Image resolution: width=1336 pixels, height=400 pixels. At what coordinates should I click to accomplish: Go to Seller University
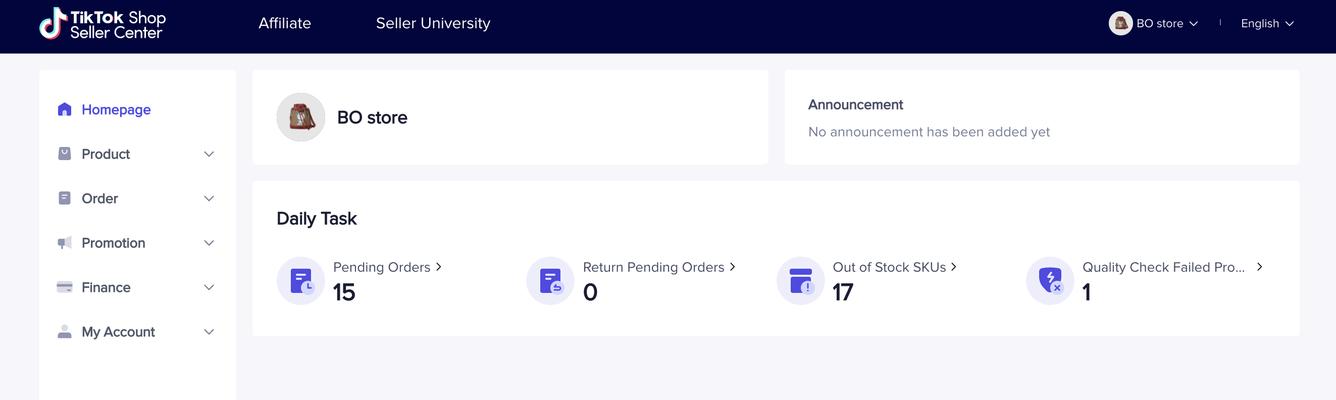click(433, 23)
